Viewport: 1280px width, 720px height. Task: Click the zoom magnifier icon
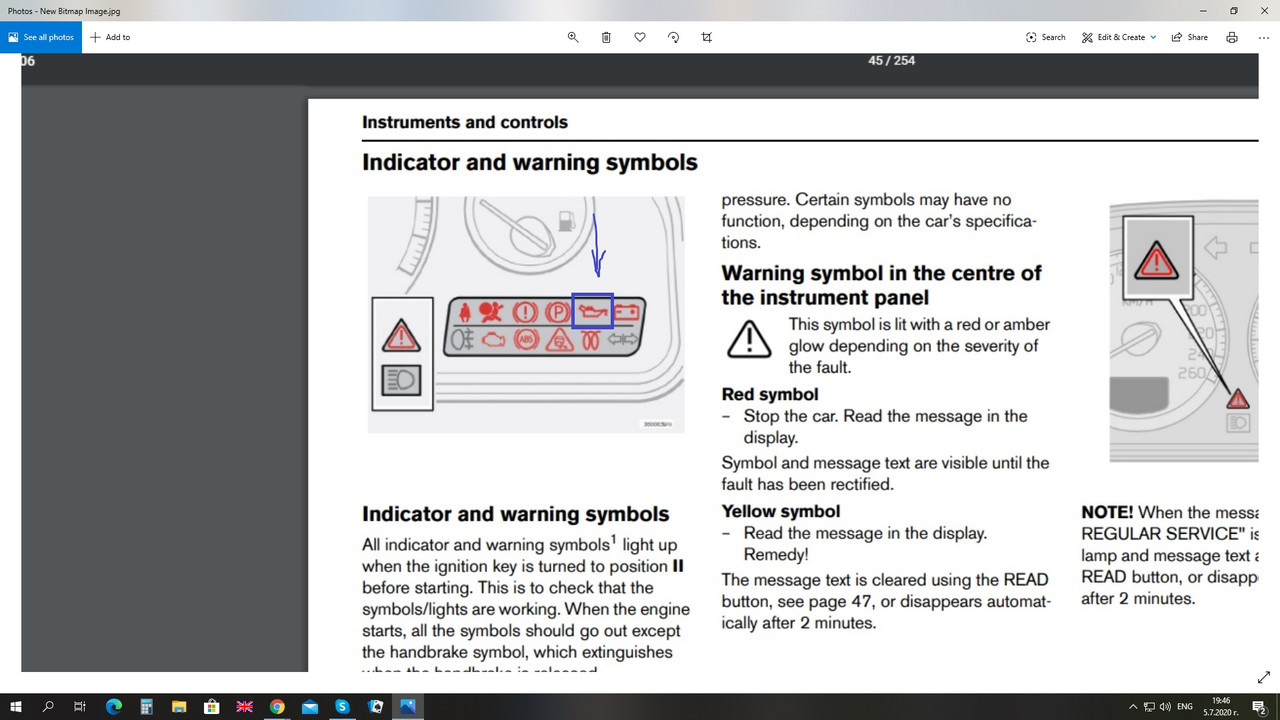point(573,37)
